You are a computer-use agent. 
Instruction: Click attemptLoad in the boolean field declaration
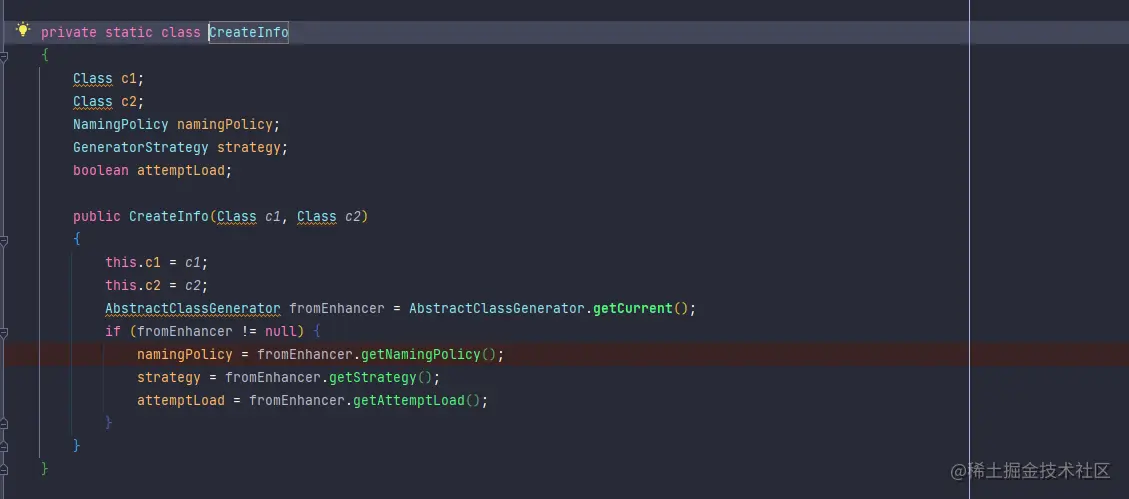coord(181,171)
